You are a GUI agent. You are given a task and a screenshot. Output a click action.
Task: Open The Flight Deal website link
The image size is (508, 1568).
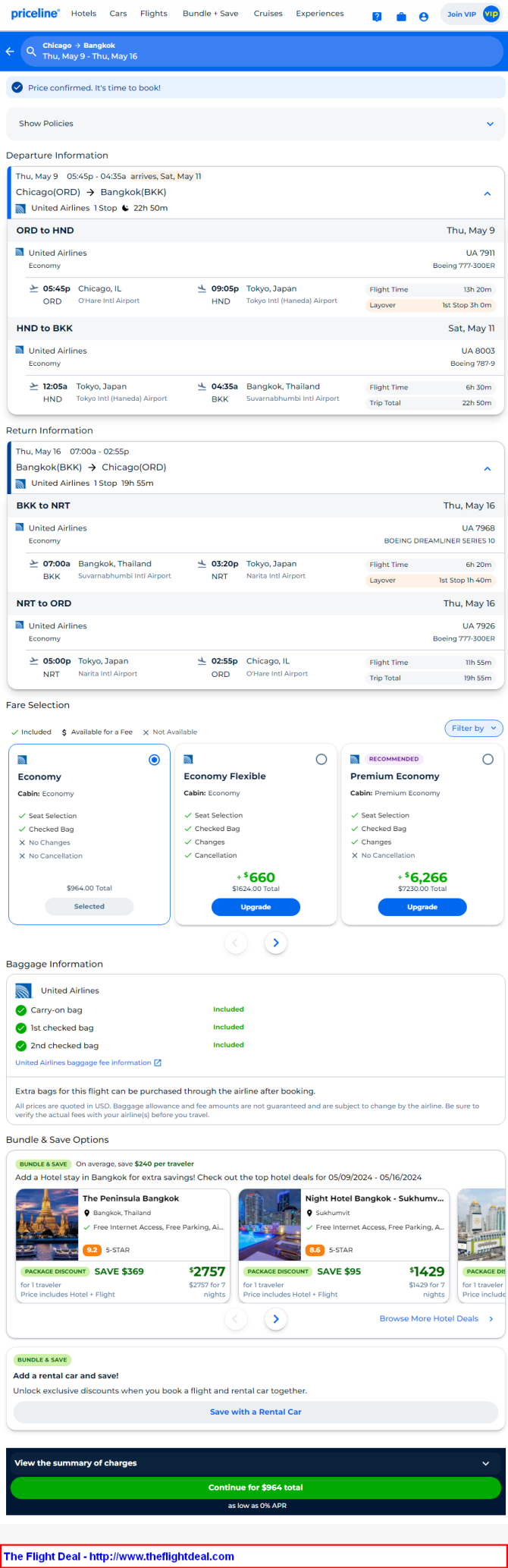119,1556
